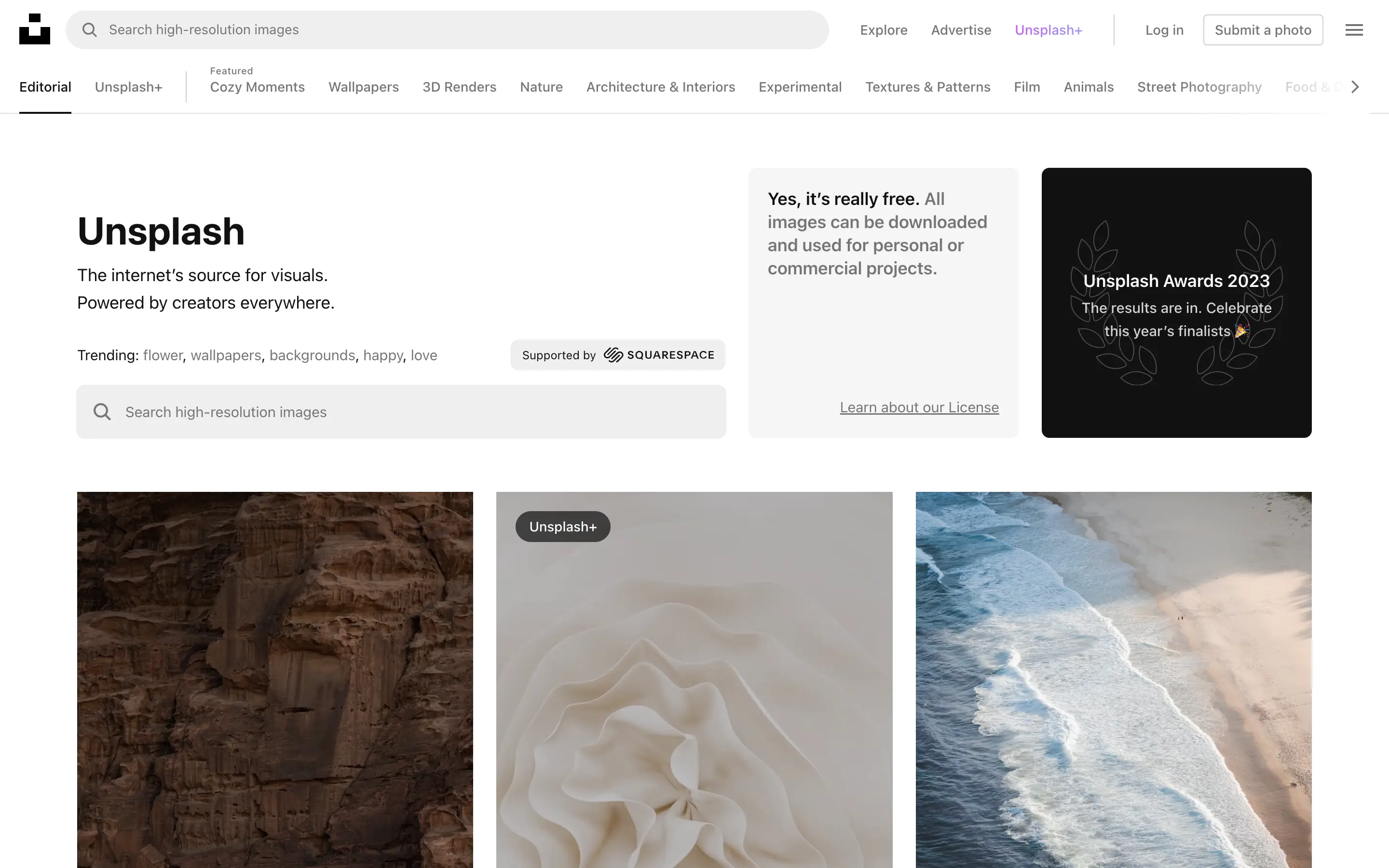Open the Architecture & Interiors category
1389x868 pixels.
click(x=661, y=87)
